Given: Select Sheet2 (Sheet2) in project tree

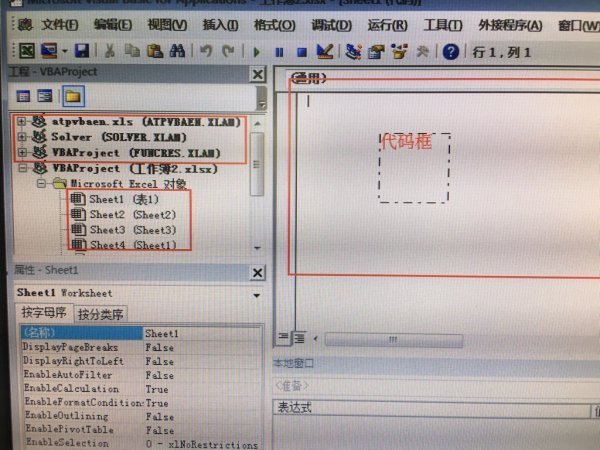Looking at the screenshot, I should [123, 215].
